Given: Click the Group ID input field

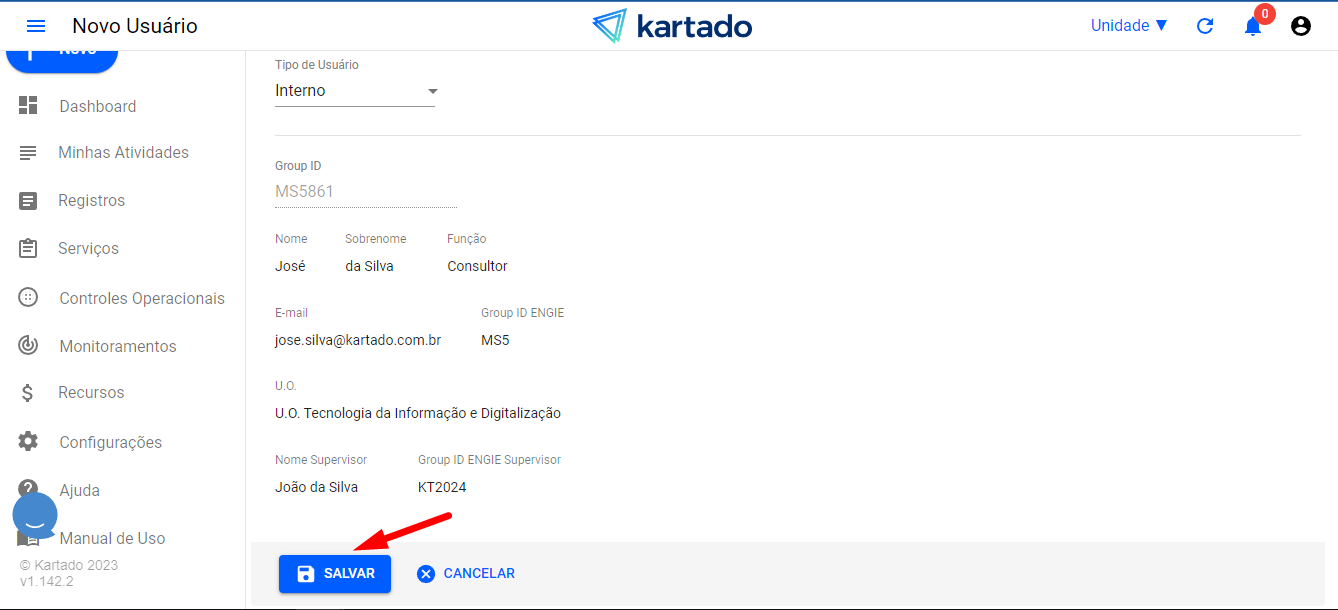Looking at the screenshot, I should 365,191.
